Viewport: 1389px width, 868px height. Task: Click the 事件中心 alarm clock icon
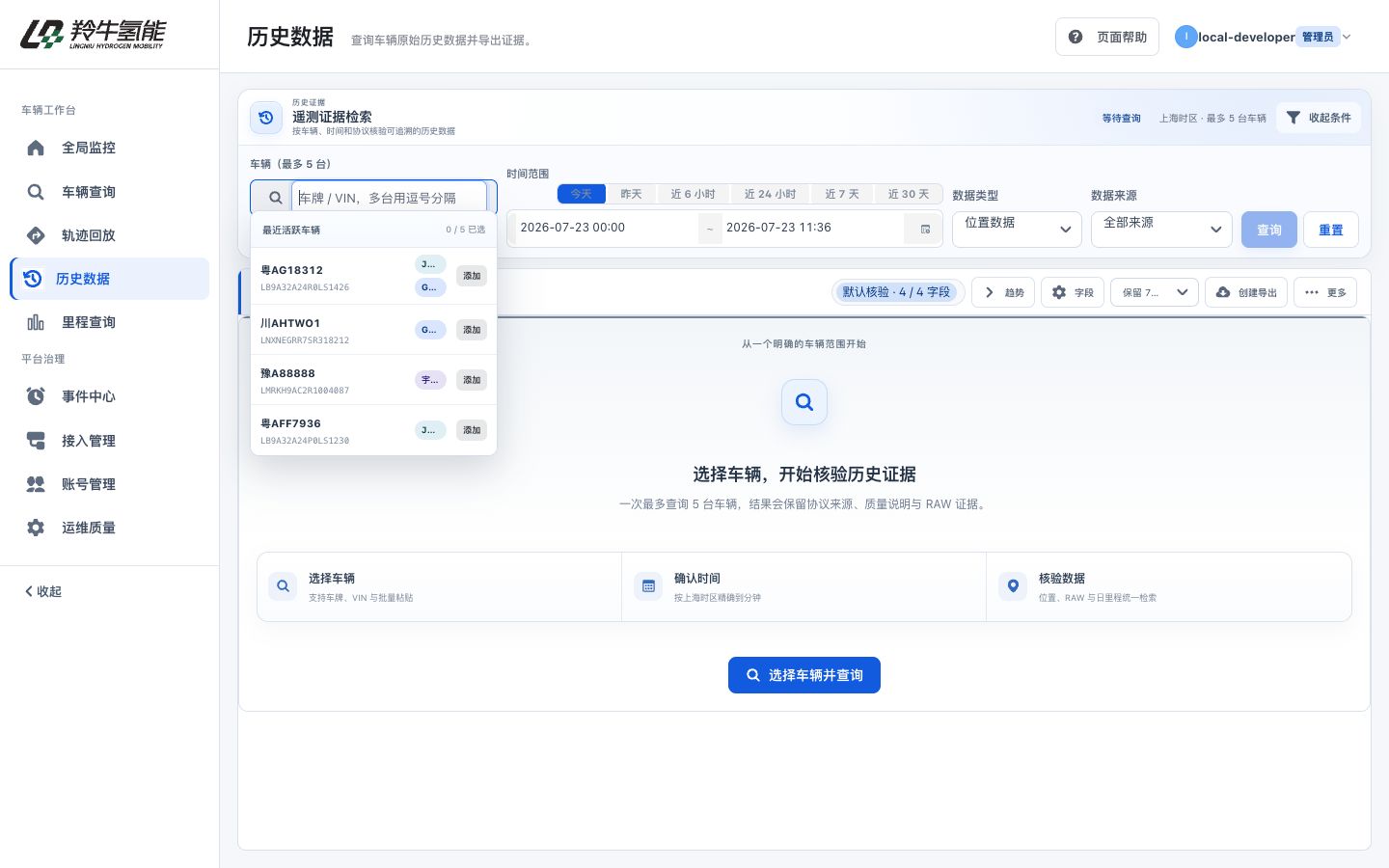click(x=36, y=396)
